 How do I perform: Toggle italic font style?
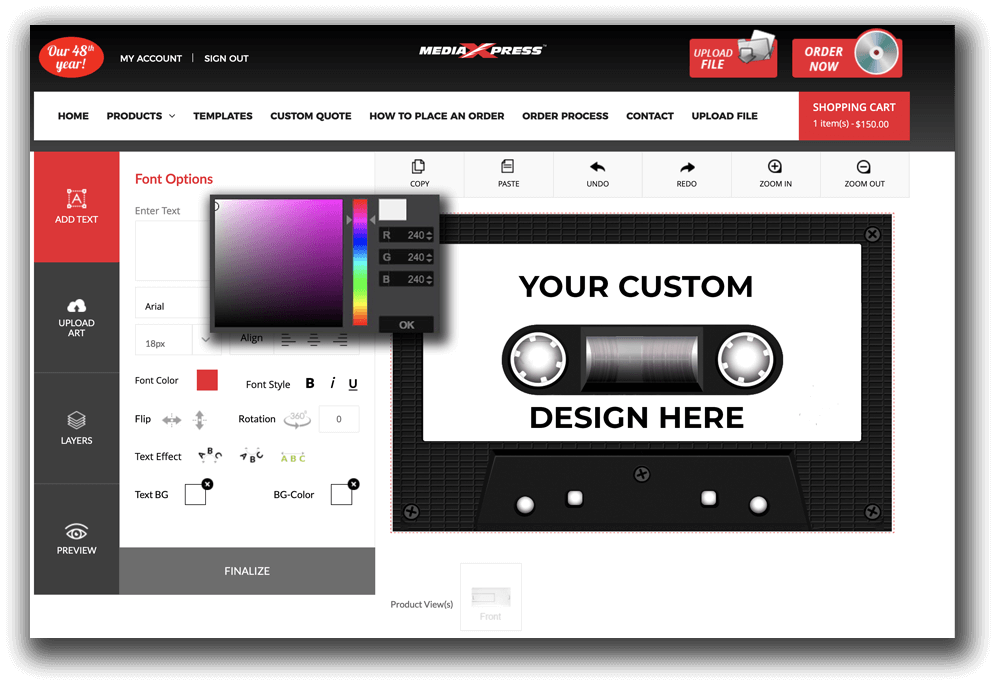tap(332, 384)
